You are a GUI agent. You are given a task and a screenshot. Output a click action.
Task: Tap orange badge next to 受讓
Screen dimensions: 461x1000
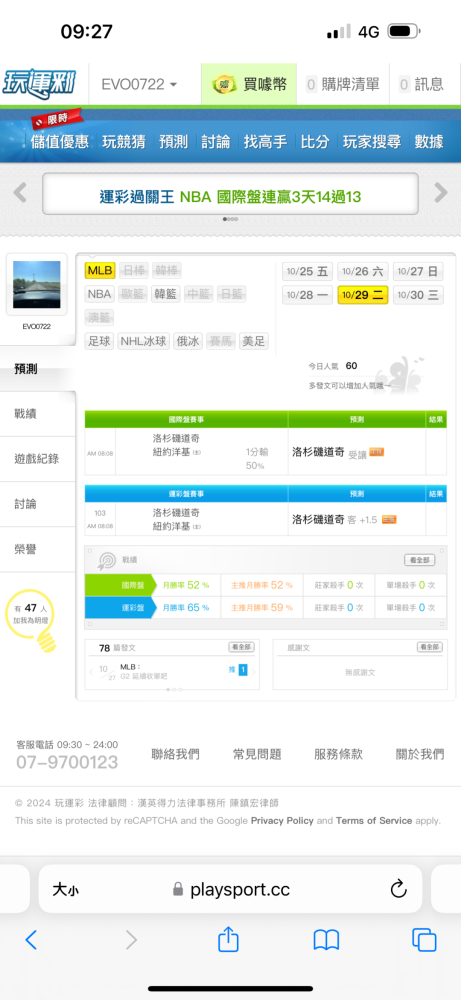pos(377,452)
